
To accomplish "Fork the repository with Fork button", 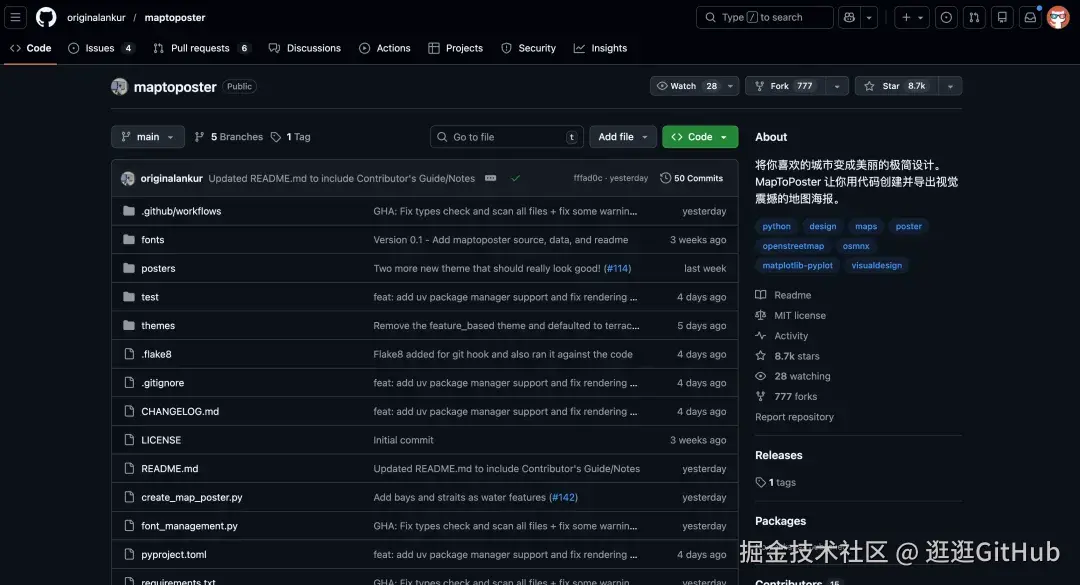I will [x=786, y=86].
